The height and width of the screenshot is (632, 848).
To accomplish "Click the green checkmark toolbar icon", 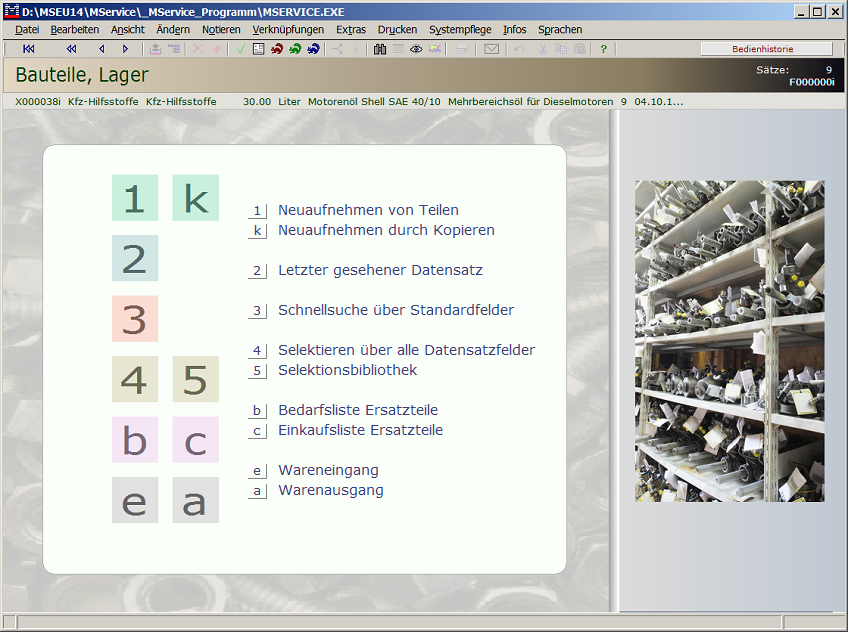I will tap(241, 49).
